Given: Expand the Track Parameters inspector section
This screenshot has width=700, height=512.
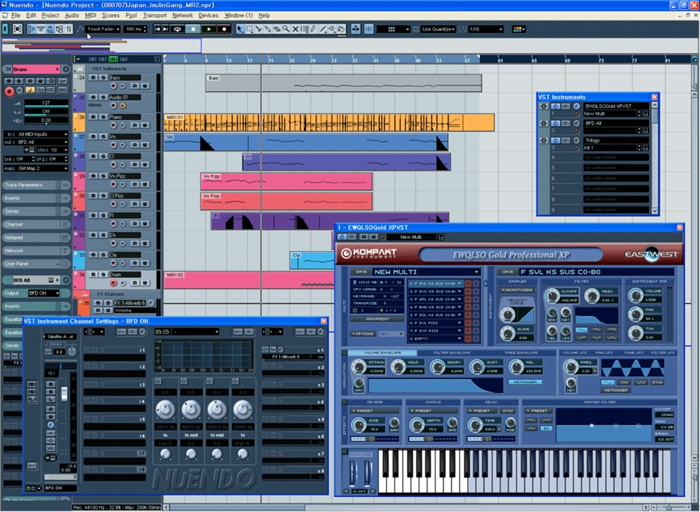Looking at the screenshot, I should click(36, 185).
